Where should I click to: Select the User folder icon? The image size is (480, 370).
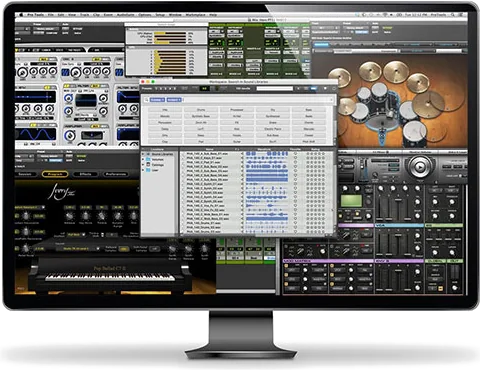[149, 170]
